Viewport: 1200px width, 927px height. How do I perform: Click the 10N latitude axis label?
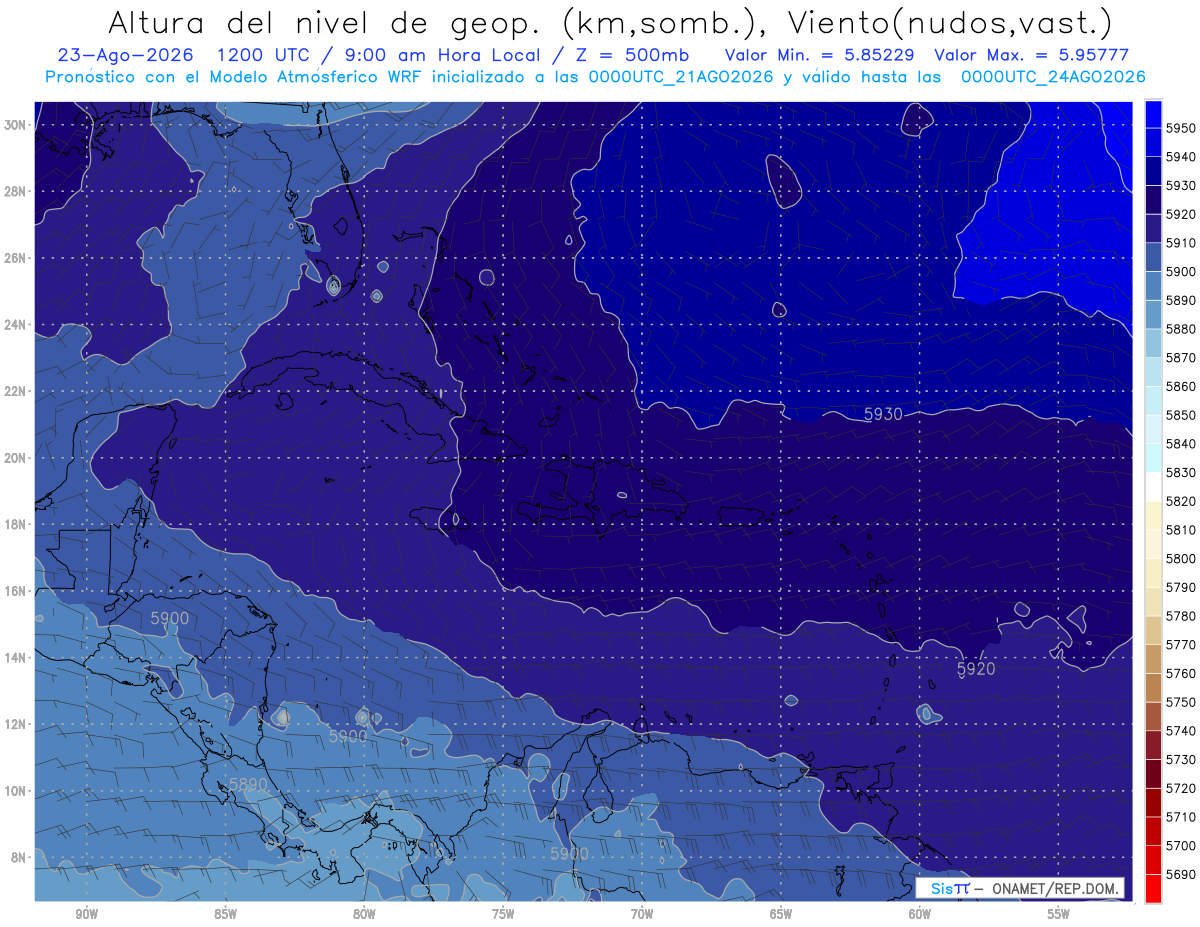pos(16,791)
